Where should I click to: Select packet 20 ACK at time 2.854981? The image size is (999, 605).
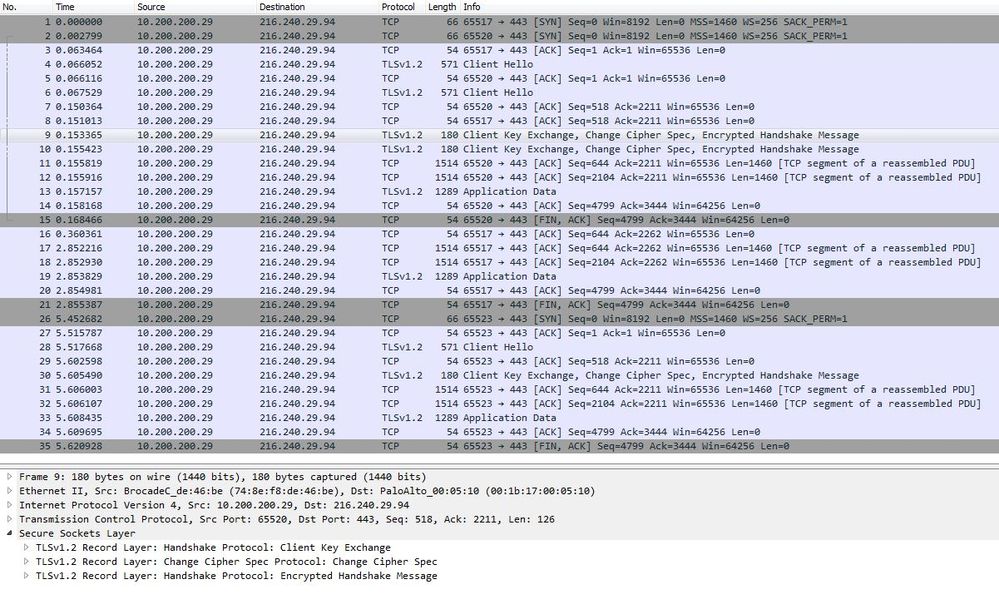(x=500, y=290)
